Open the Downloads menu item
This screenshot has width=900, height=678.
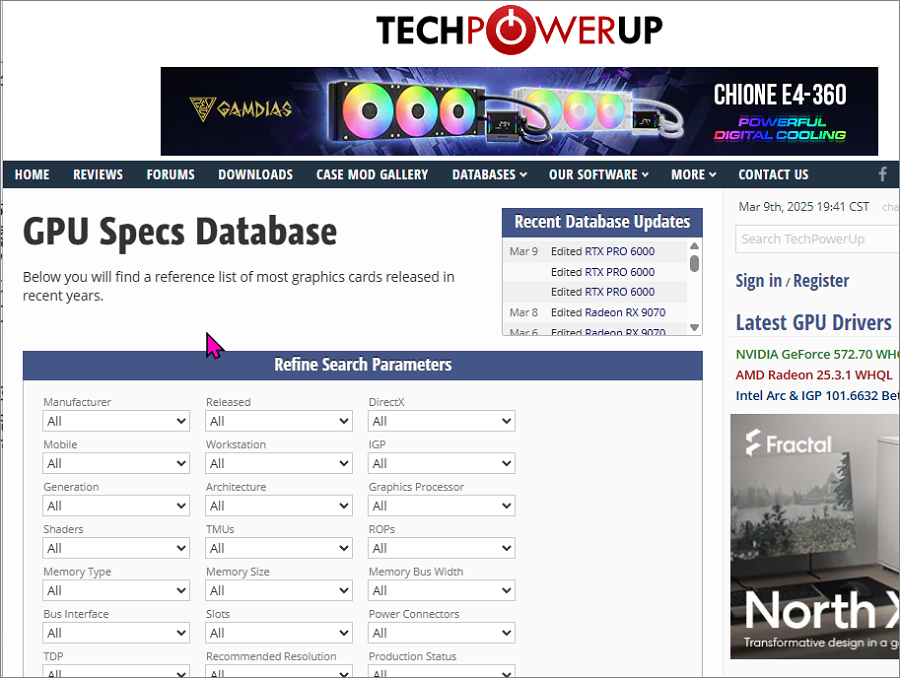pyautogui.click(x=255, y=175)
